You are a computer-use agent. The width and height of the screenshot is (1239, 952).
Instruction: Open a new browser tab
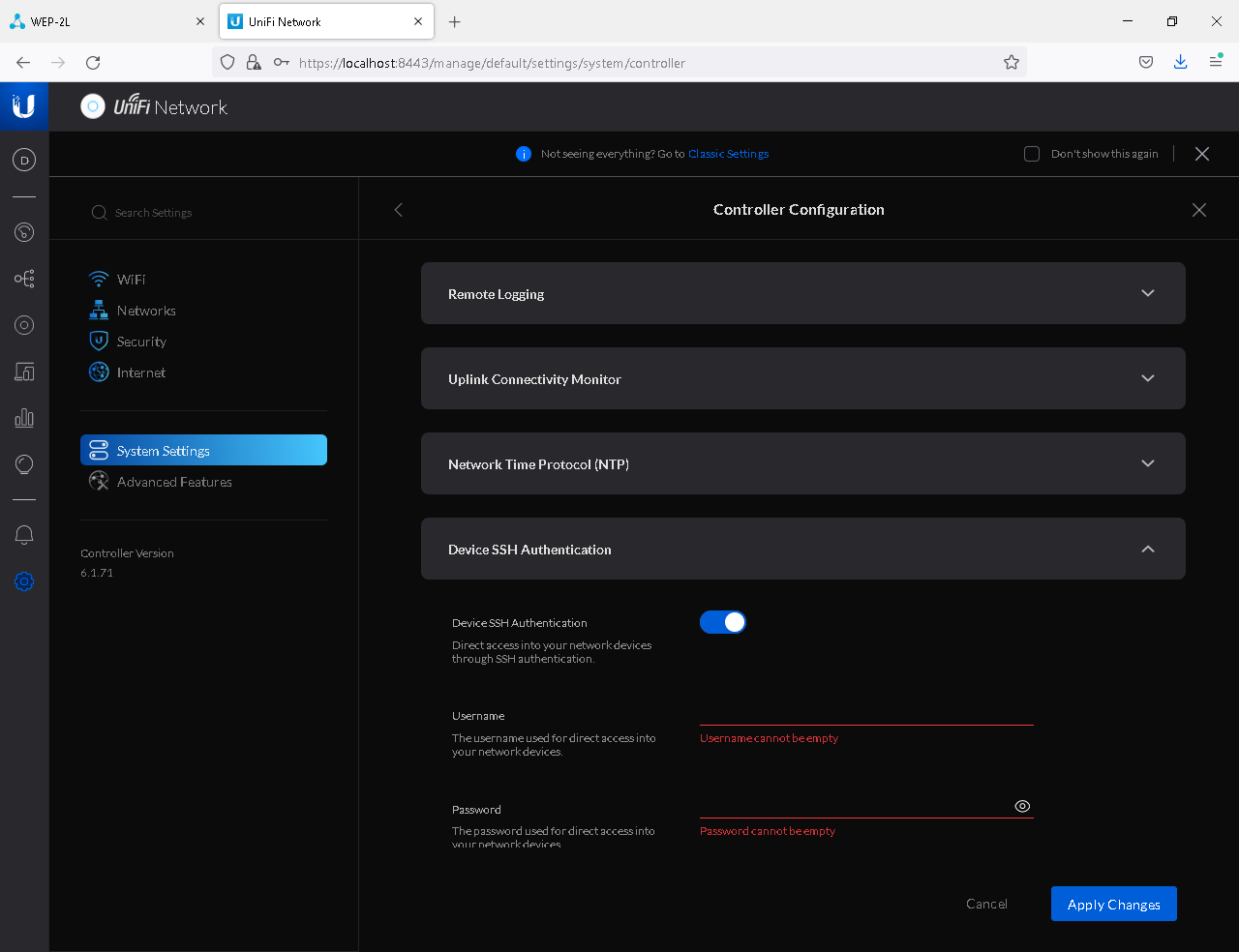[x=455, y=21]
